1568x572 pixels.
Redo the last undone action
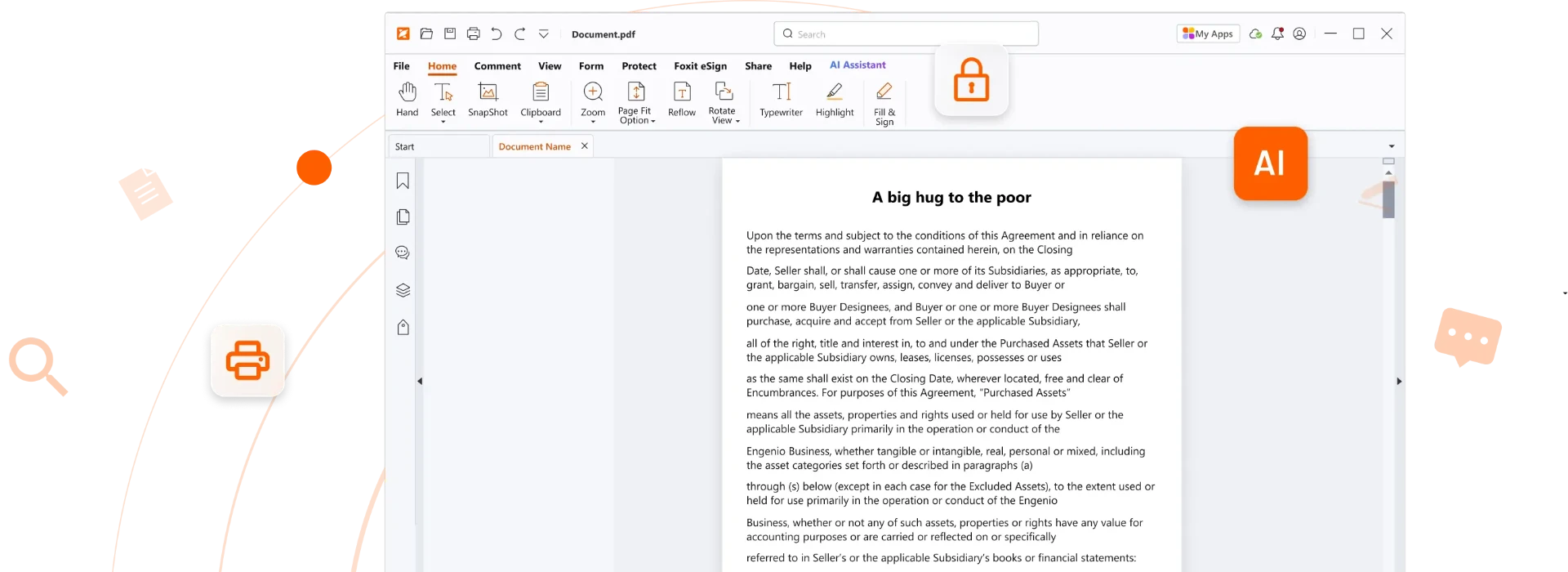[519, 34]
